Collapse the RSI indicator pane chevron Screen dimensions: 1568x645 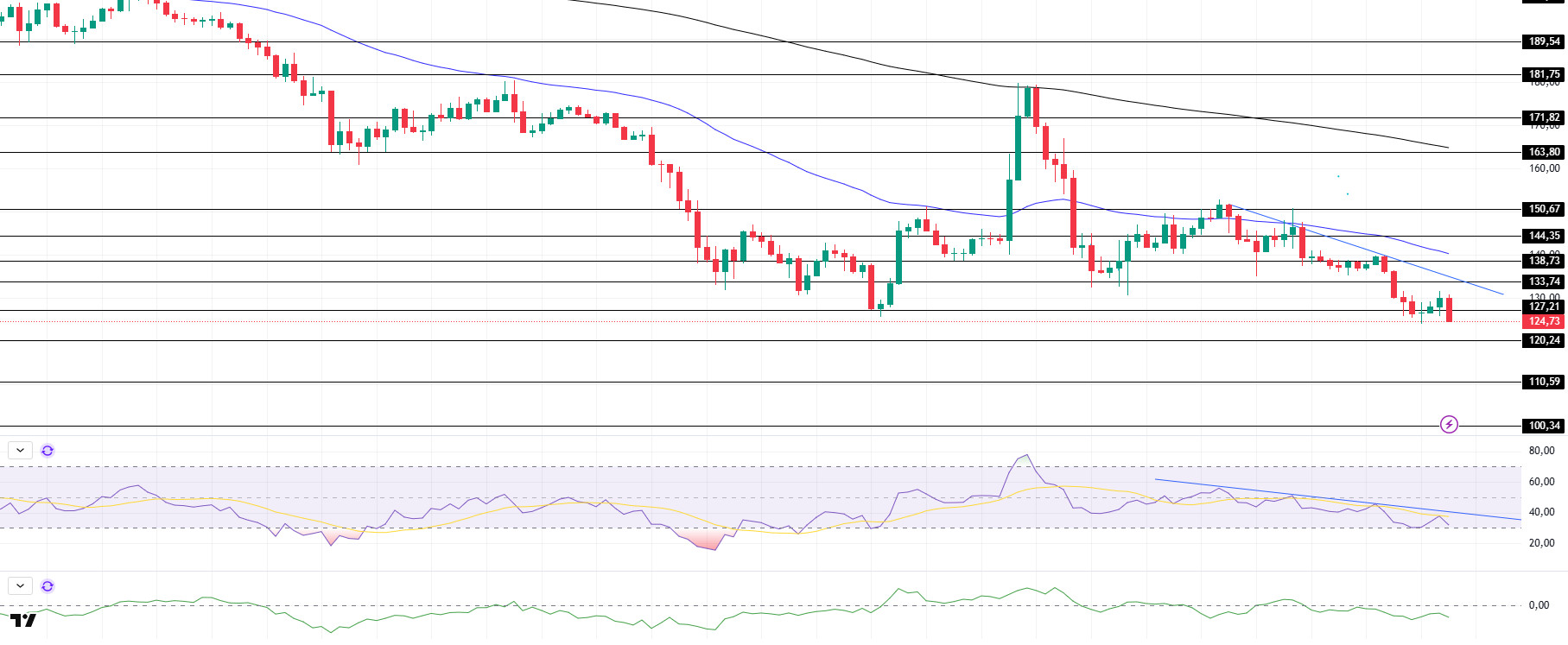(x=20, y=450)
